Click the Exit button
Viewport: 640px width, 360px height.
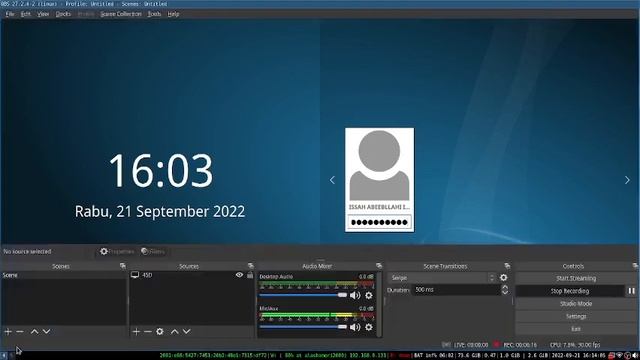click(x=576, y=329)
